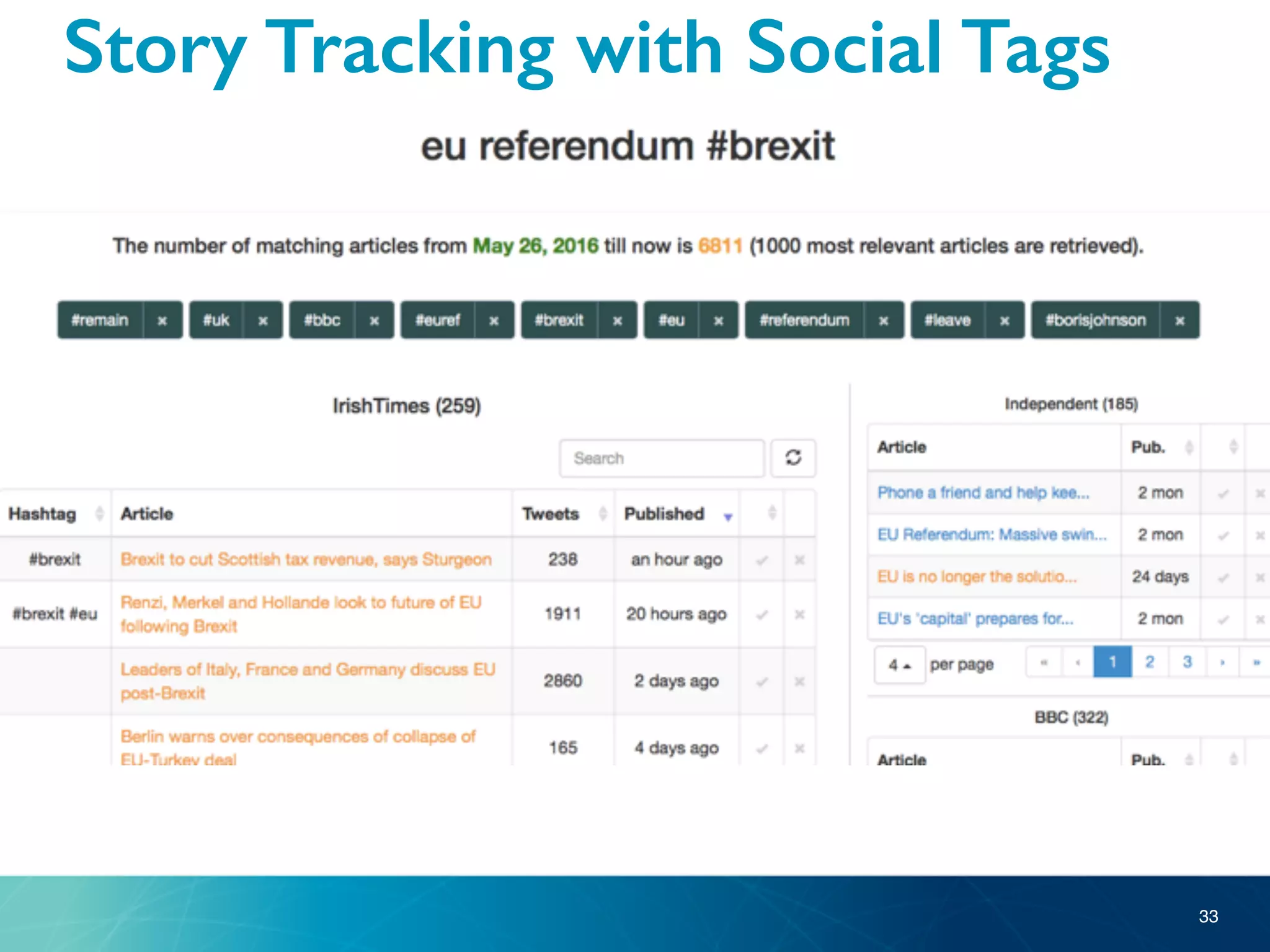Approve the Leaders of Italy article
The height and width of the screenshot is (952, 1270).
pyautogui.click(x=762, y=682)
